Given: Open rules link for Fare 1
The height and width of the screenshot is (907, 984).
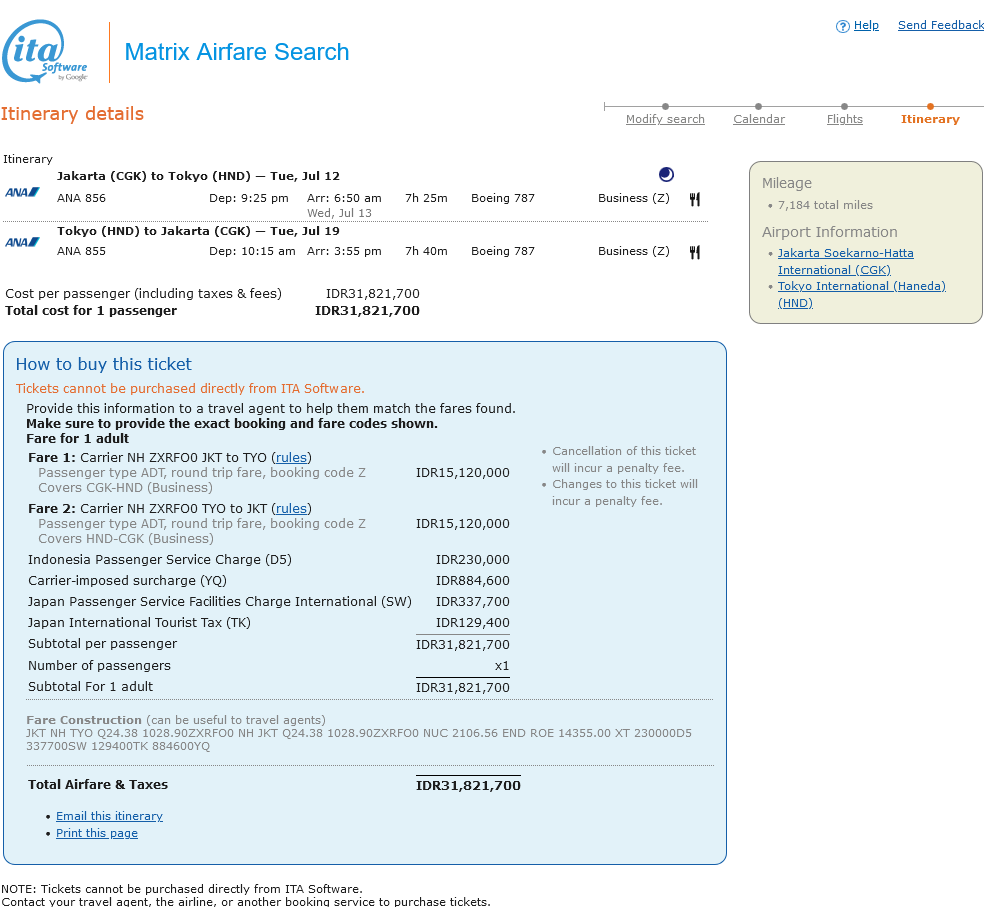Looking at the screenshot, I should (291, 458).
